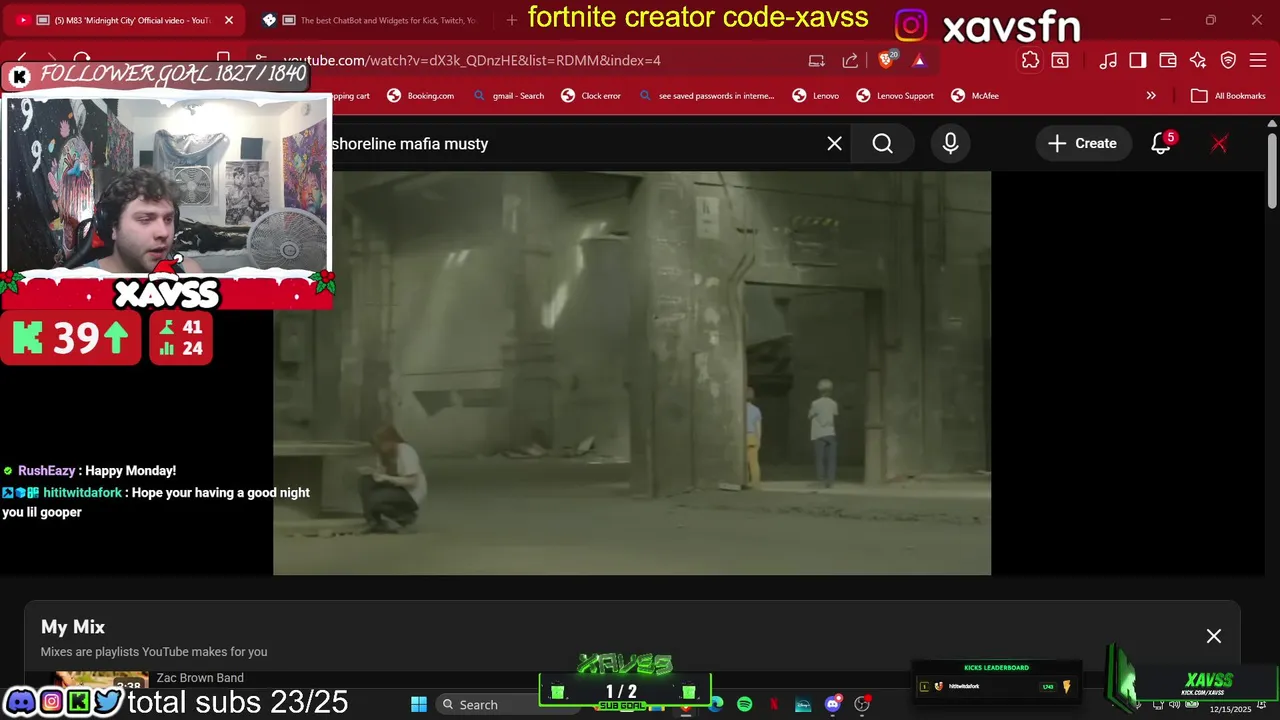Click the page vertical scrollbar
The width and height of the screenshot is (1280, 720).
(1272, 170)
